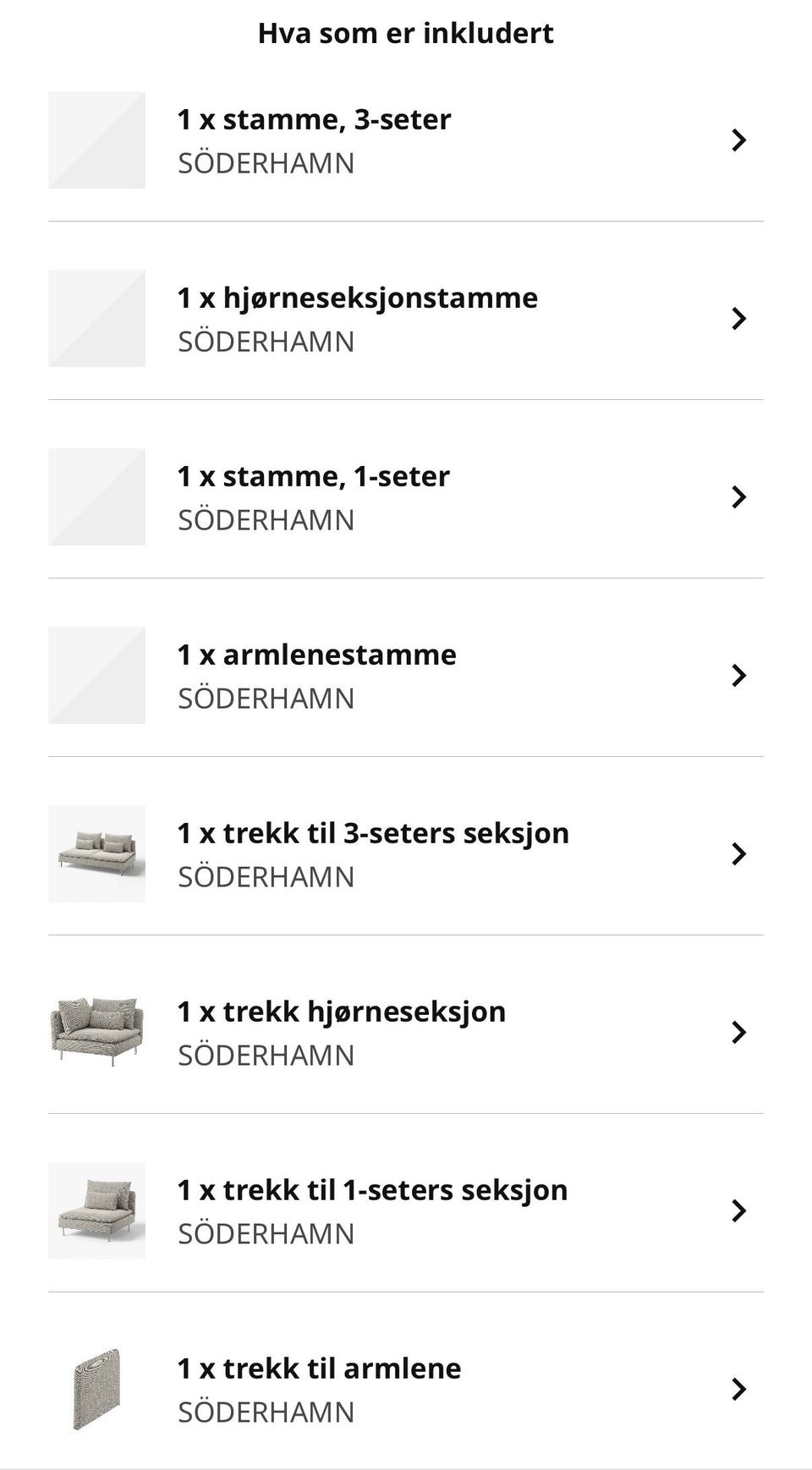Click the arrow next to trekk hjørneseksjon
Image resolution: width=812 pixels, height=1470 pixels.
pos(738,1033)
